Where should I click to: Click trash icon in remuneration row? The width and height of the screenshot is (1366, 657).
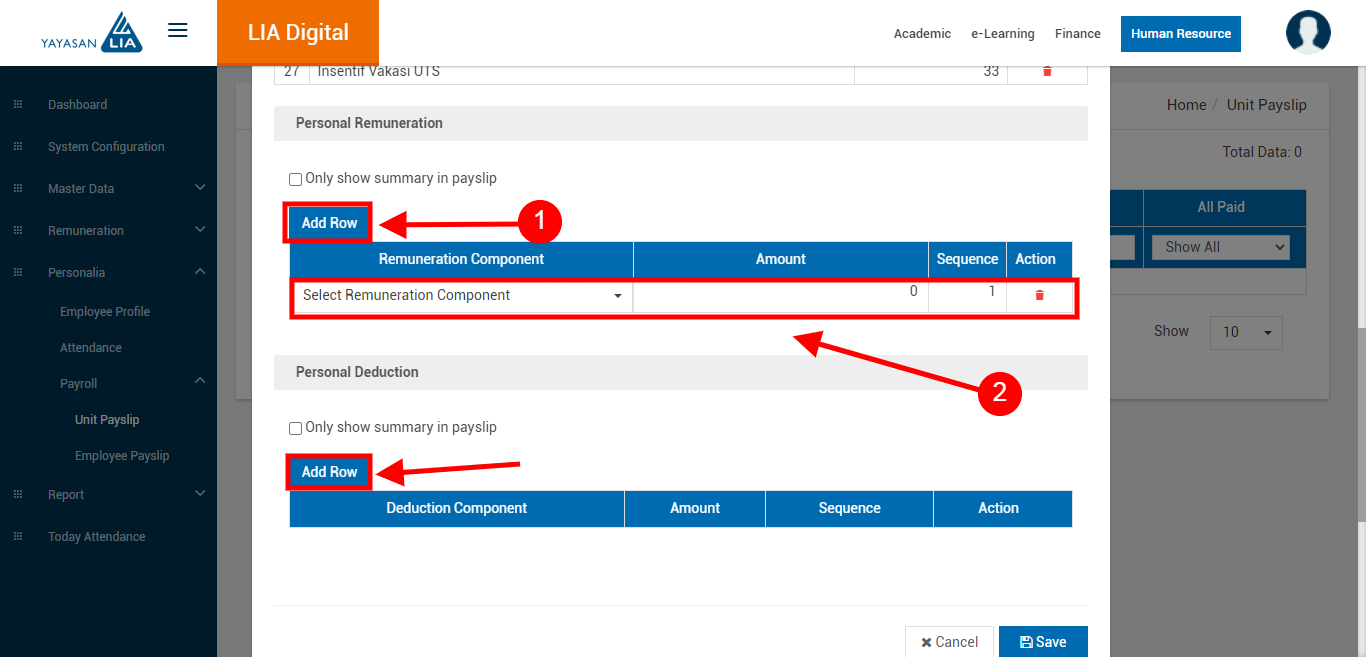[x=1039, y=295]
